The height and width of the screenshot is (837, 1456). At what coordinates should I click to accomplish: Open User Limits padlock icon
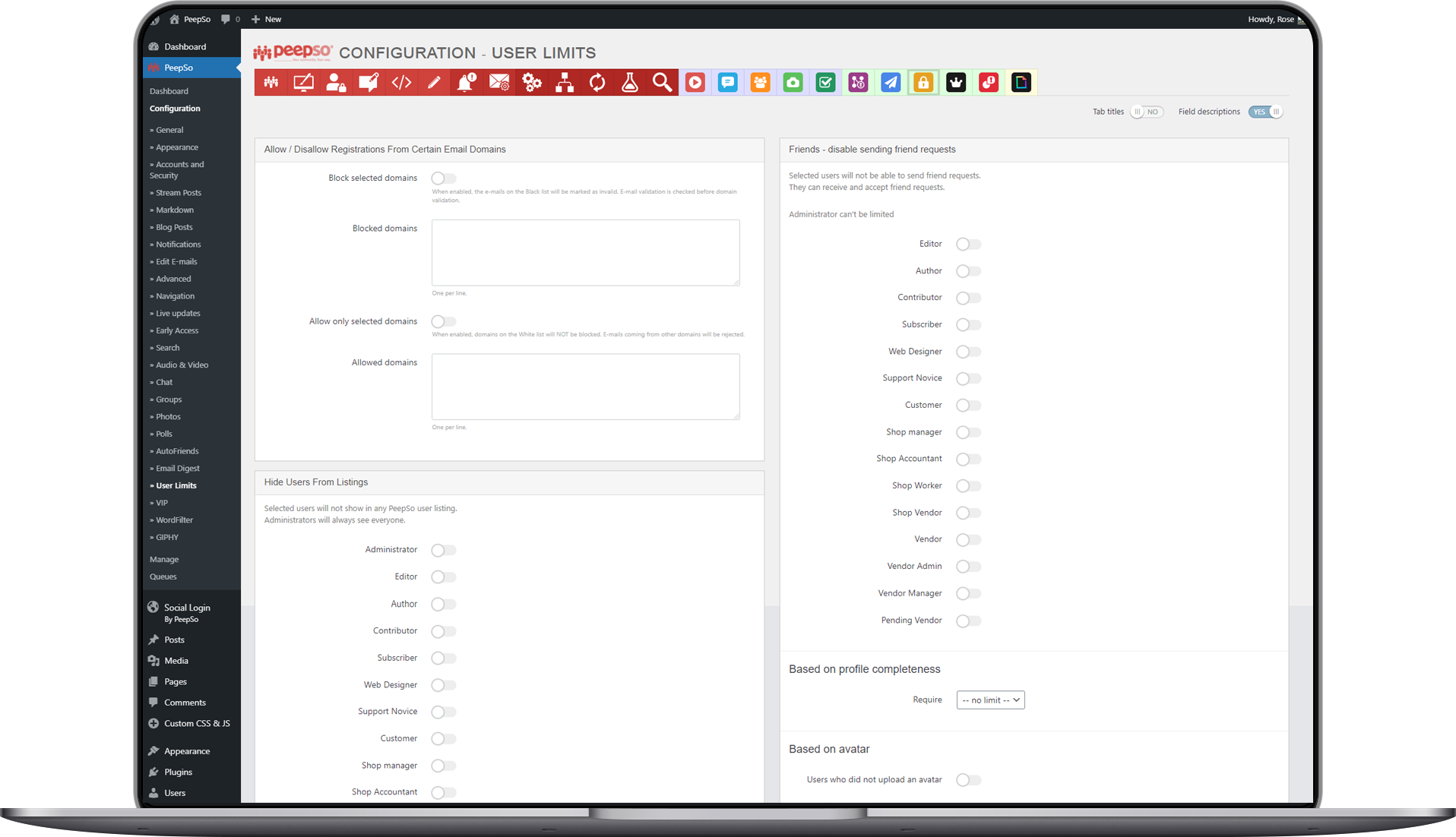pyautogui.click(x=923, y=82)
